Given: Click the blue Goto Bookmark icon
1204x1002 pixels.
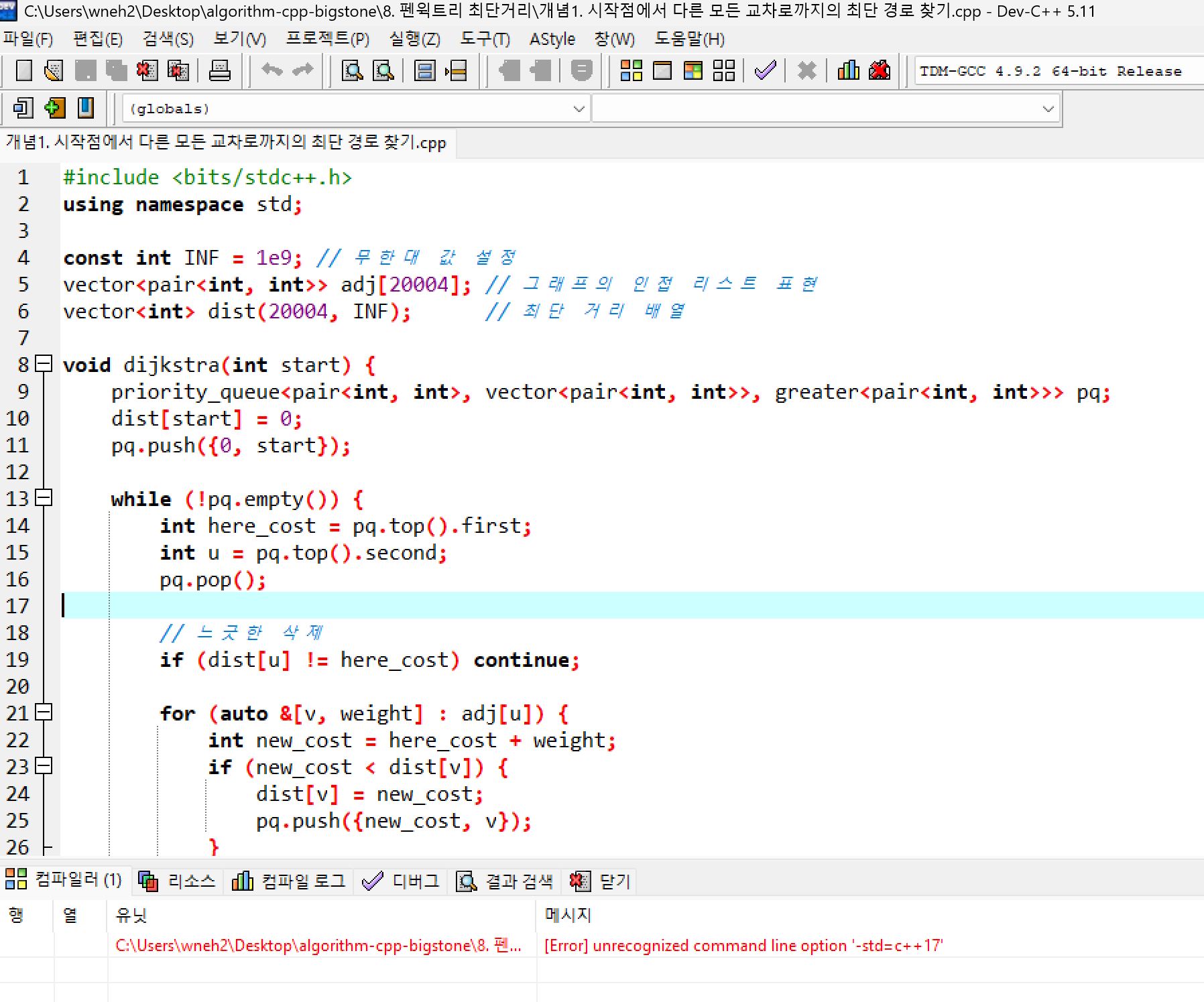Looking at the screenshot, I should pos(85,108).
